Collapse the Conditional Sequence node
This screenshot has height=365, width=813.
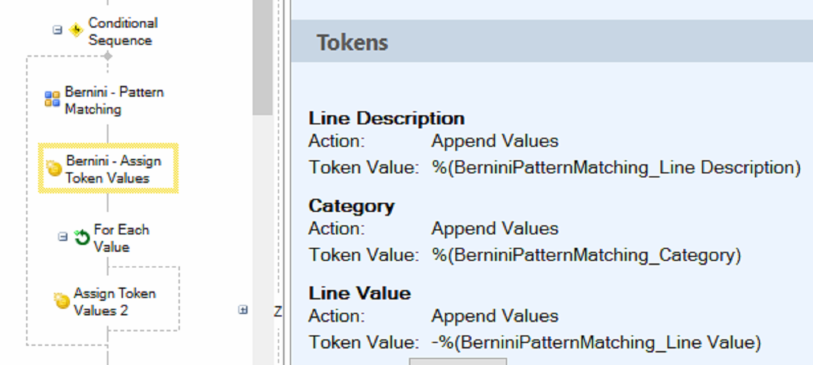point(58,30)
